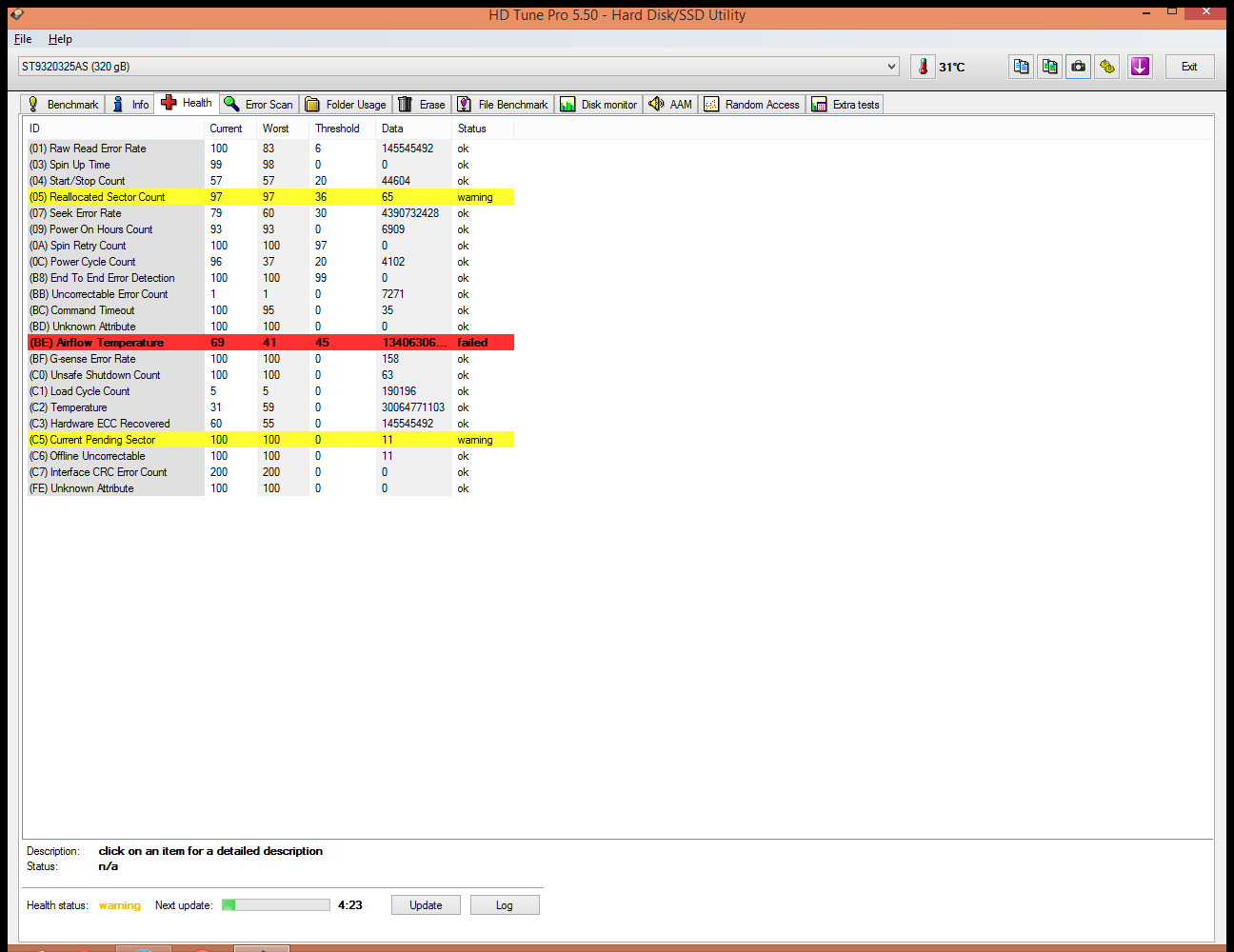Select the Raw Read Error Rate row
The width and height of the screenshot is (1234, 952).
click(270, 149)
